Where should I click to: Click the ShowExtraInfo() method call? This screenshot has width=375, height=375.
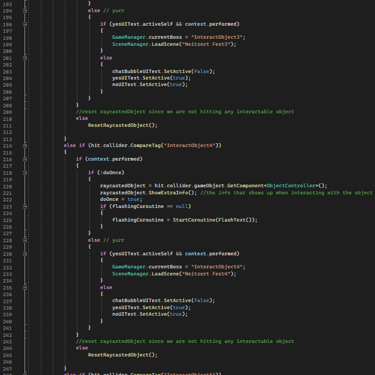click(x=173, y=193)
